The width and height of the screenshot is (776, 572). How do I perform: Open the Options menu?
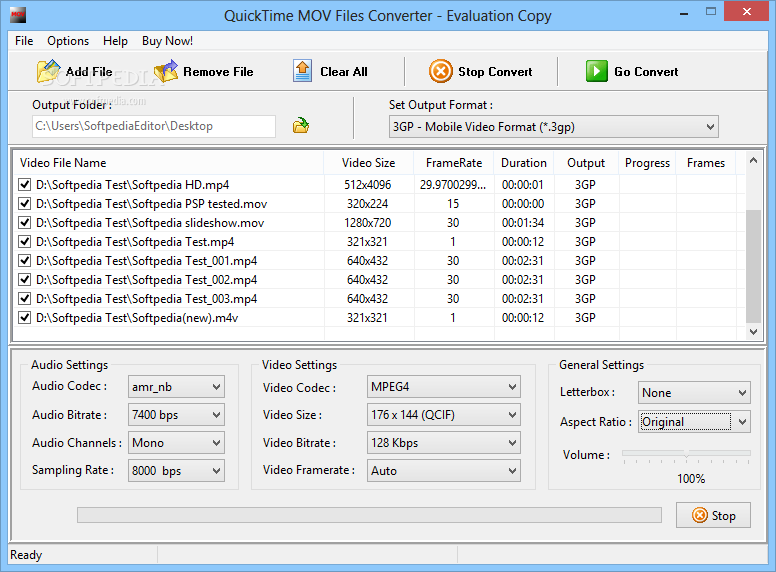pyautogui.click(x=68, y=41)
